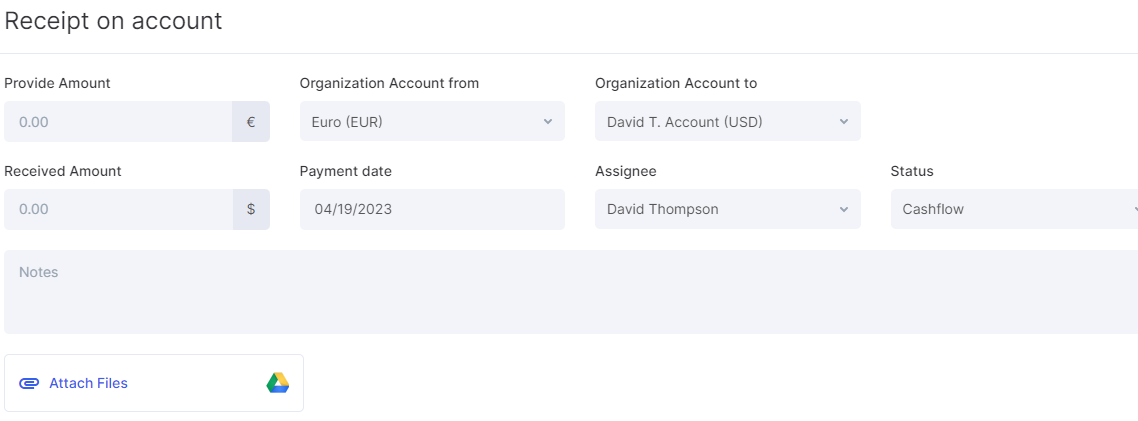Click the chevron arrow beside Euro (EUR)
1138x421 pixels.
click(547, 122)
